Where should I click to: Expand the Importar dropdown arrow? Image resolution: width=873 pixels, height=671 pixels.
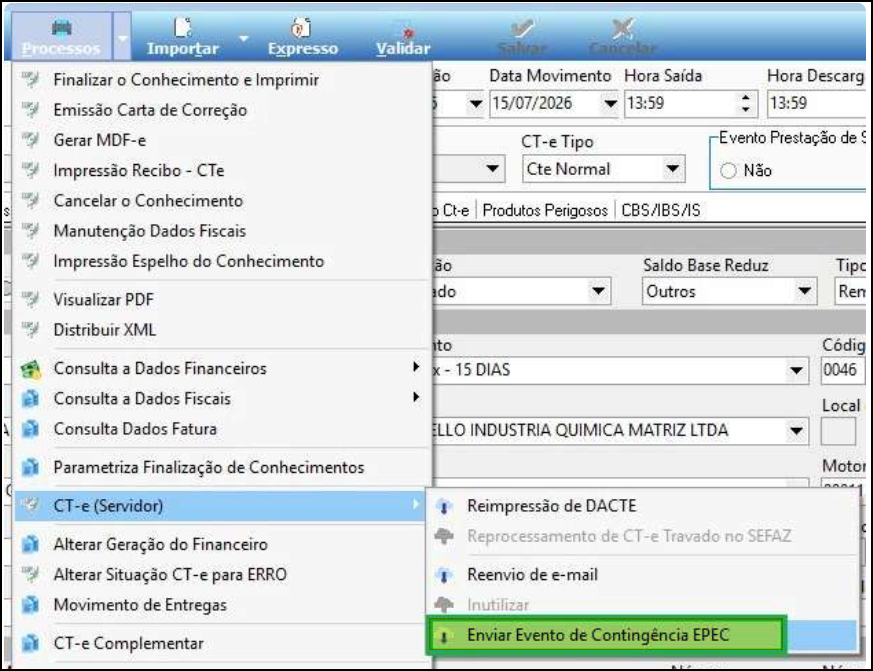243,38
